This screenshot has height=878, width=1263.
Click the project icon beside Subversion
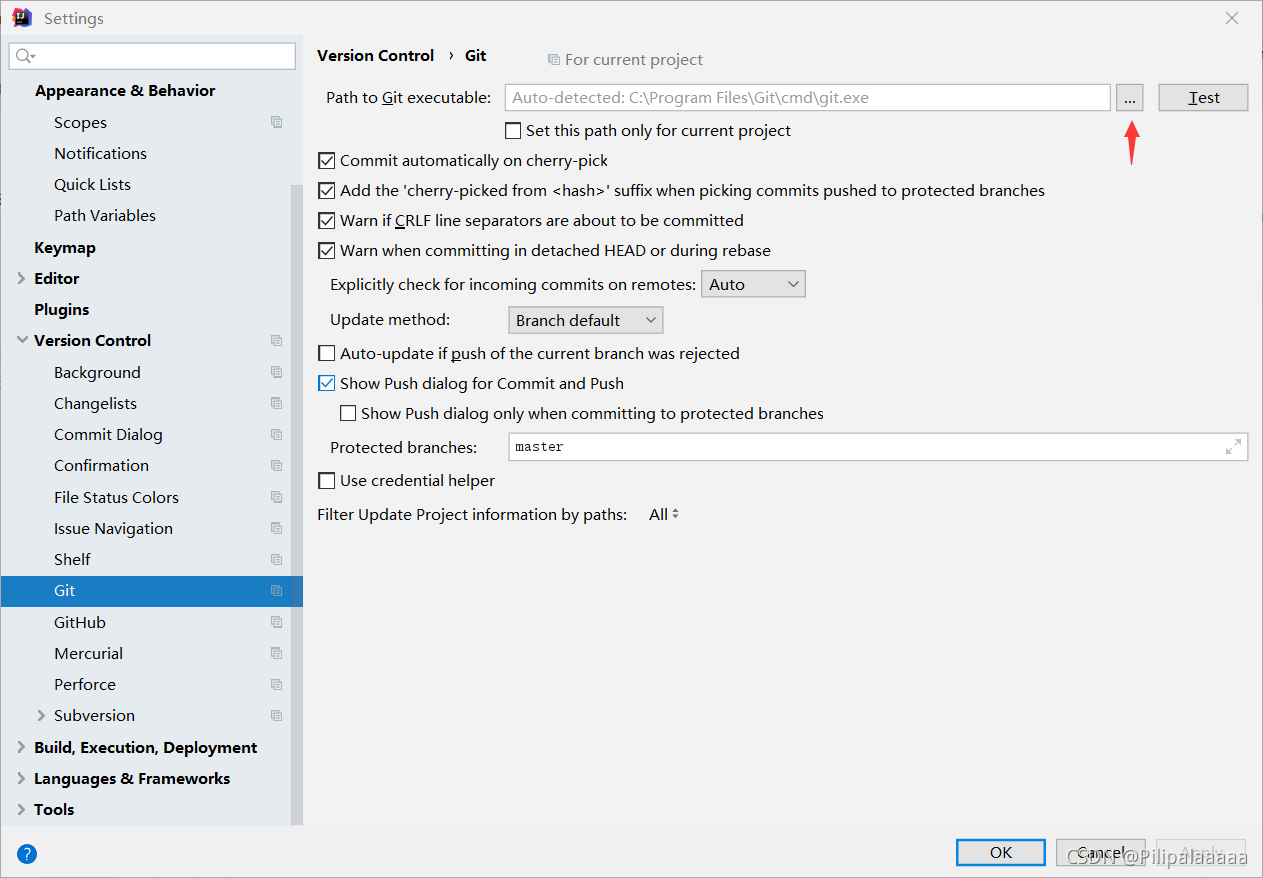[x=277, y=715]
